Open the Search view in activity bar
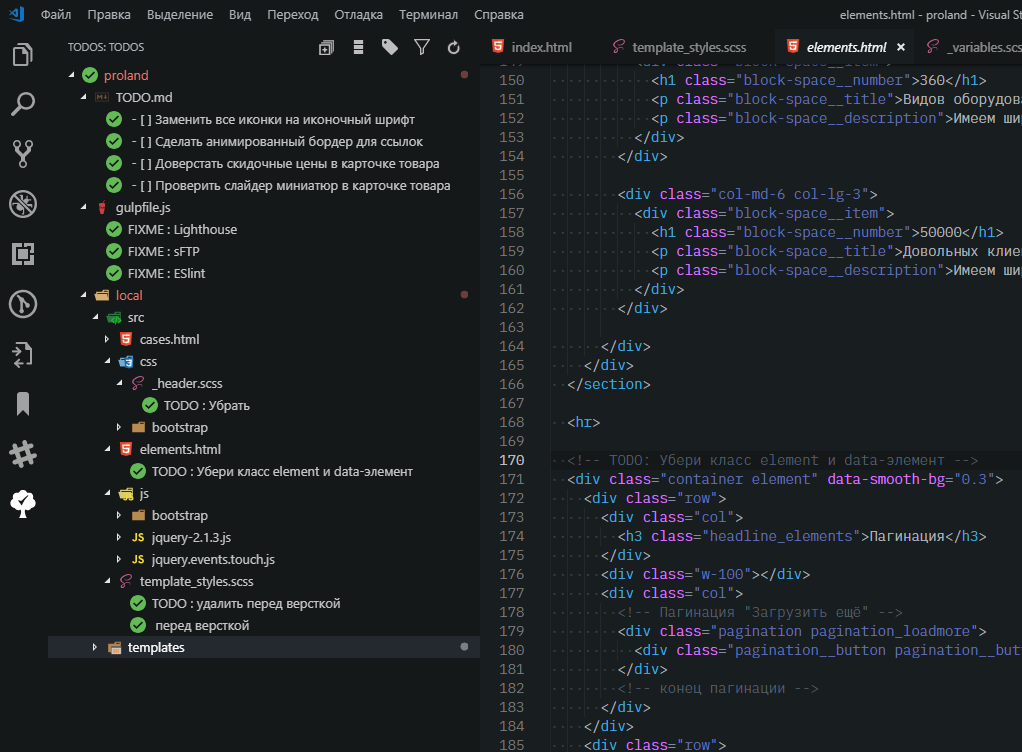The height and width of the screenshot is (752, 1022). (23, 104)
